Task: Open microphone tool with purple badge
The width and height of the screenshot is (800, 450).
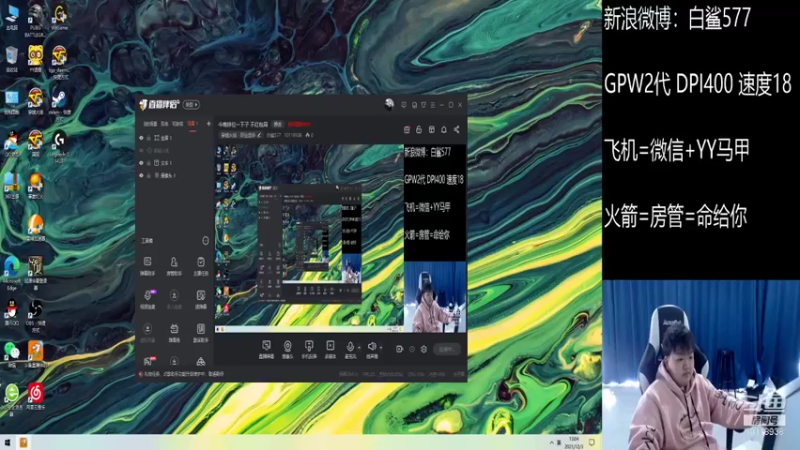Action: click(147, 299)
